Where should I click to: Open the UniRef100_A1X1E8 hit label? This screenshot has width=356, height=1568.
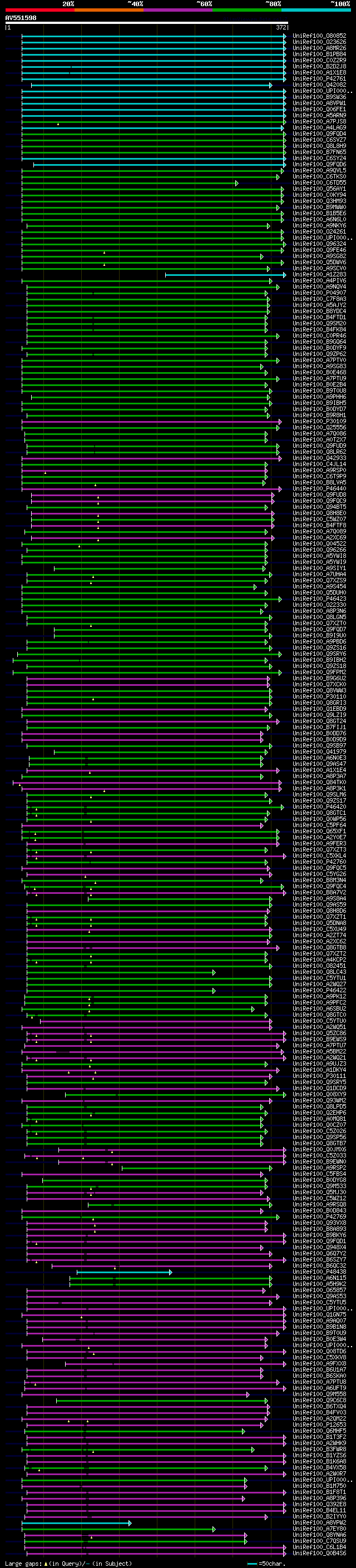(319, 72)
